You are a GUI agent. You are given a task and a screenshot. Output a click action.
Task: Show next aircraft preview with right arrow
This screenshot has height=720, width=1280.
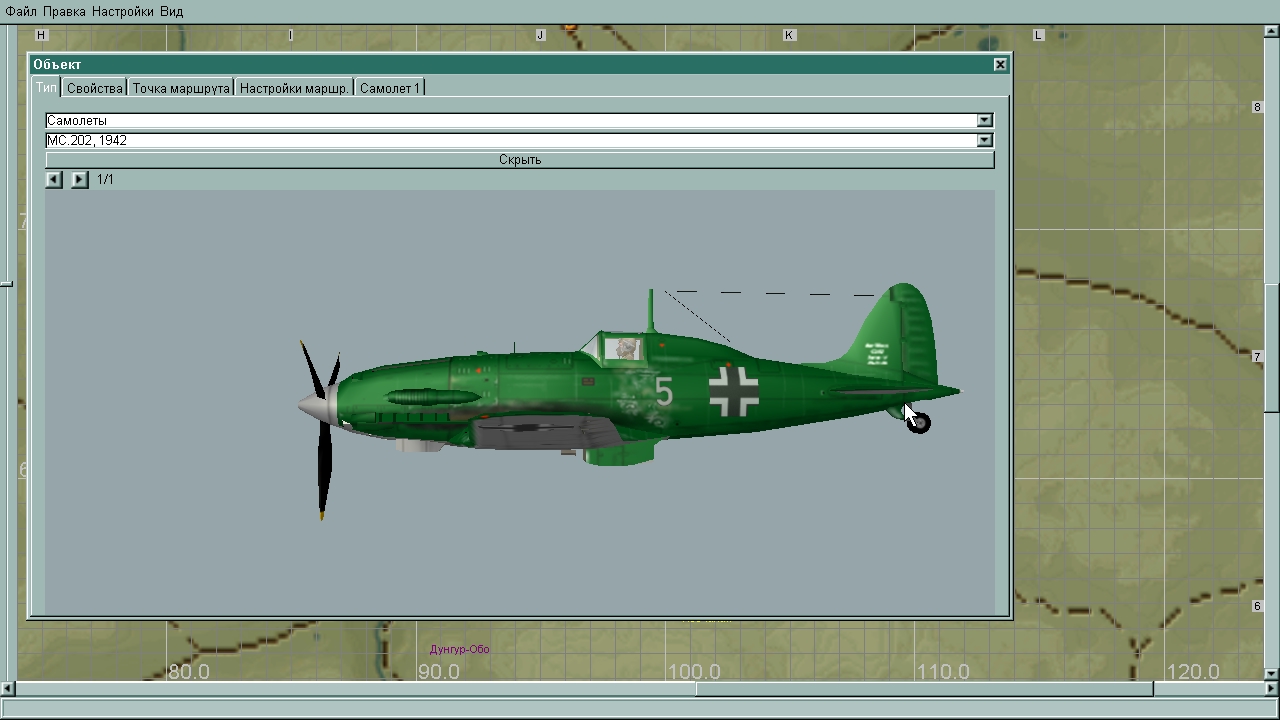click(x=80, y=180)
